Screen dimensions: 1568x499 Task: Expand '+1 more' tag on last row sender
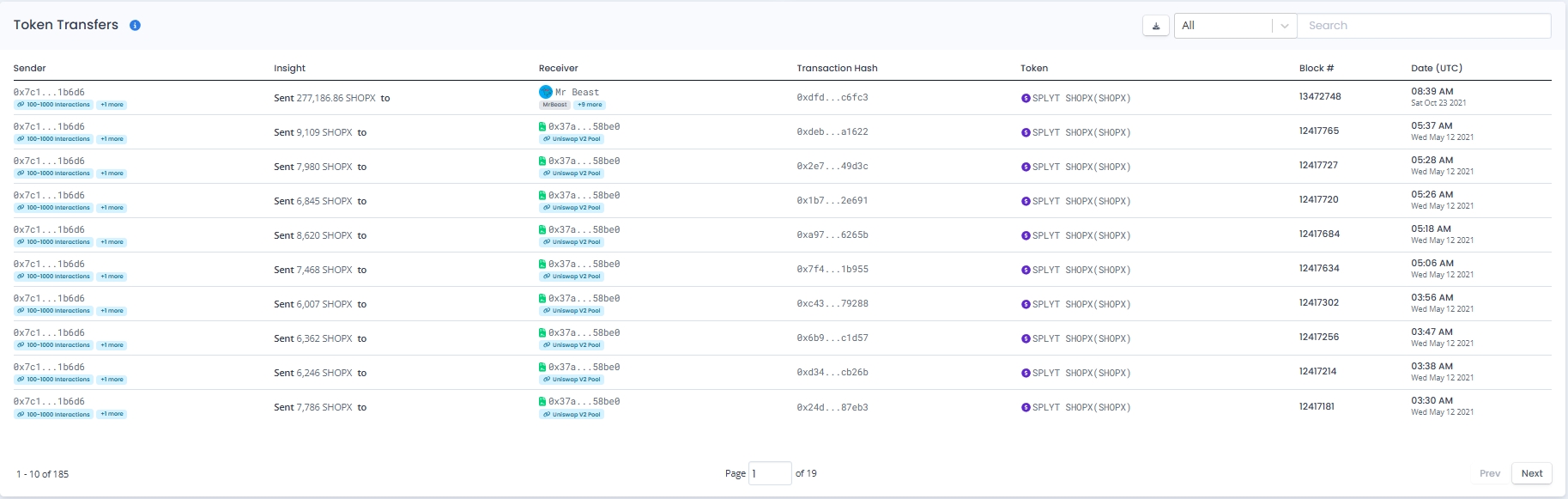pyautogui.click(x=112, y=414)
